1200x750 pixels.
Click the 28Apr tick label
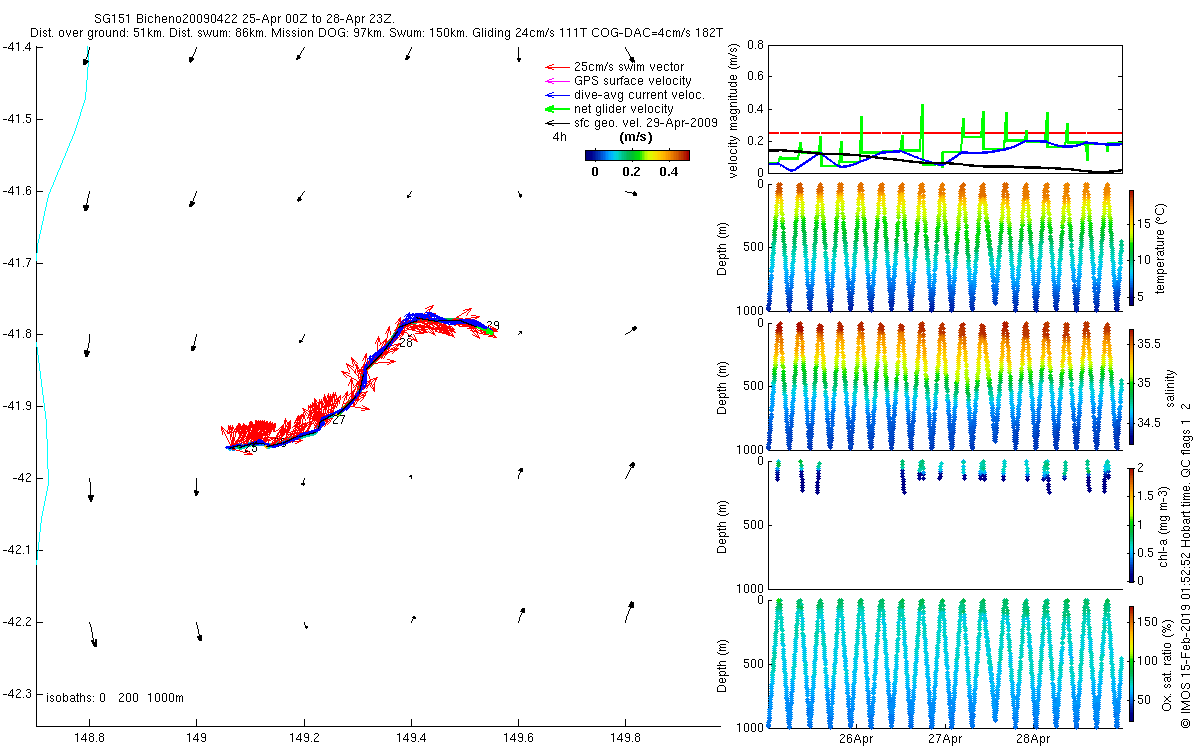(x=1033, y=740)
